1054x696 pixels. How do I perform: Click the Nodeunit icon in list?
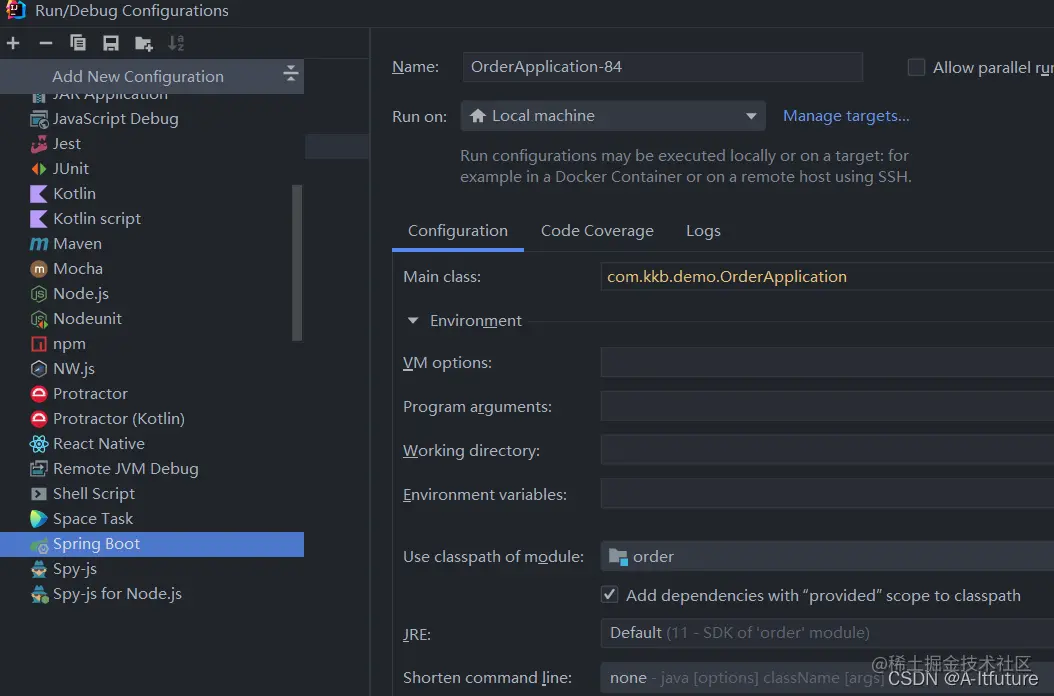(x=39, y=319)
